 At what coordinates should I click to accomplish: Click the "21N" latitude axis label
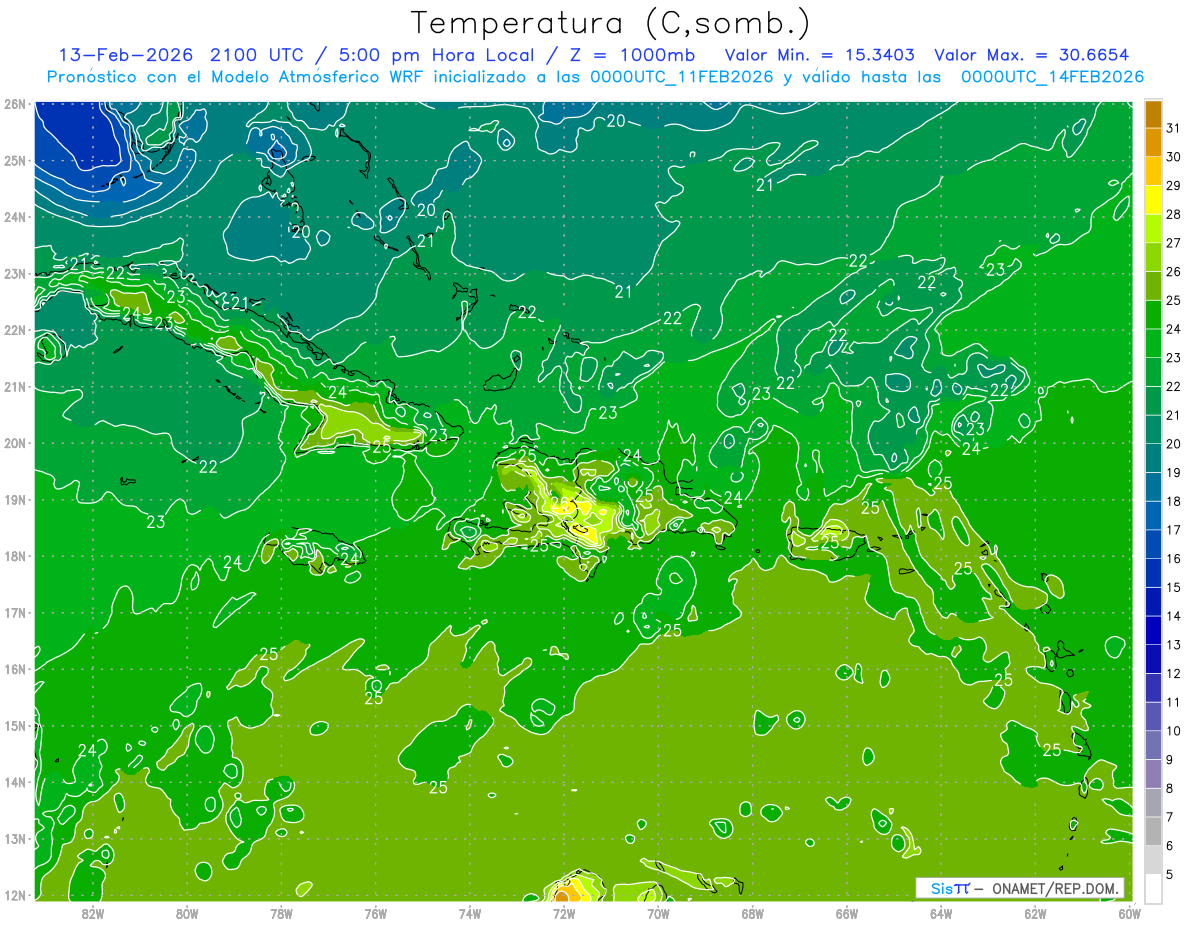14,387
